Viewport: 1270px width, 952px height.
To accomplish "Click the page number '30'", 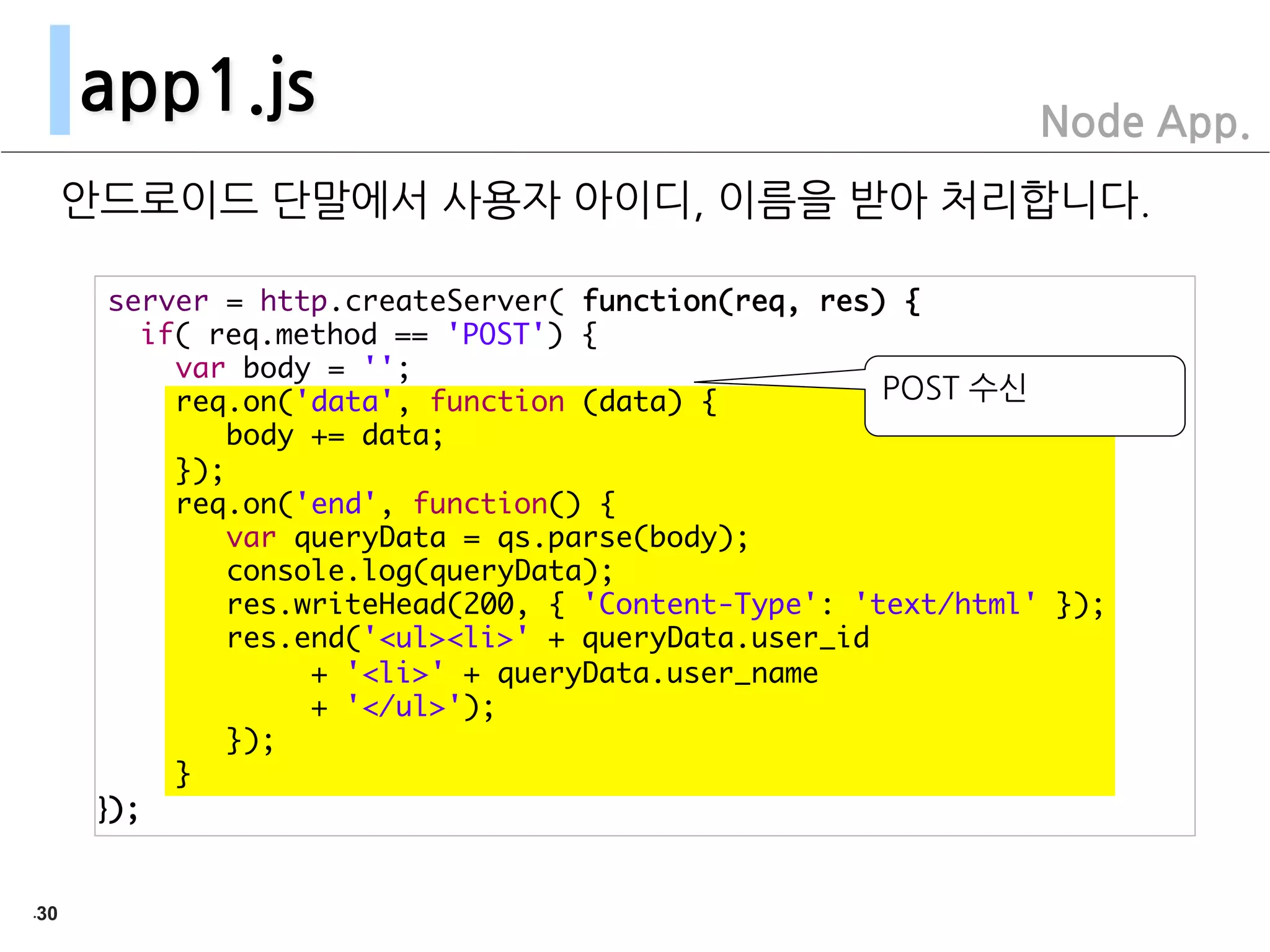I will tap(45, 914).
